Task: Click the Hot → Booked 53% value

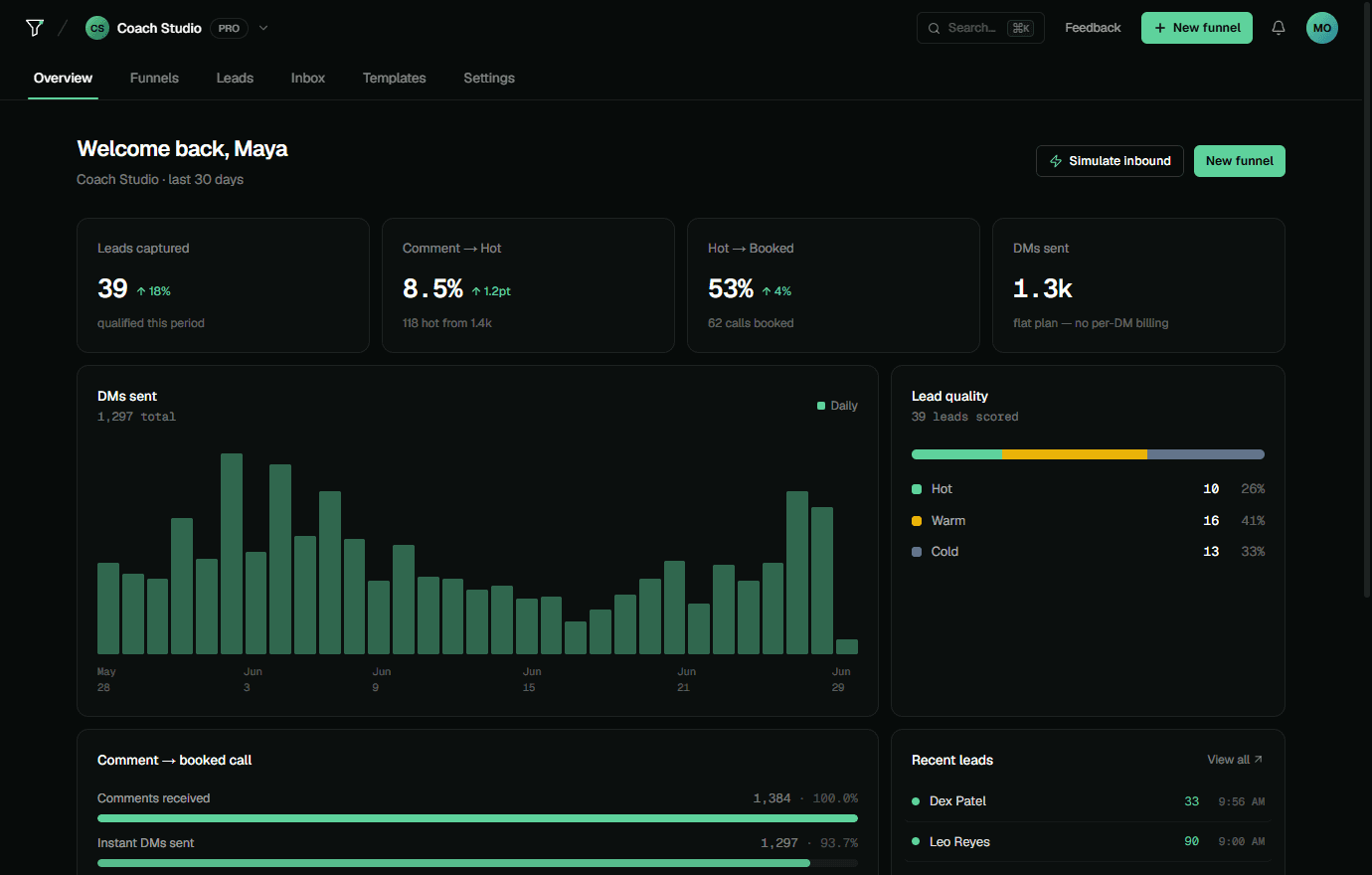Action: (x=731, y=289)
